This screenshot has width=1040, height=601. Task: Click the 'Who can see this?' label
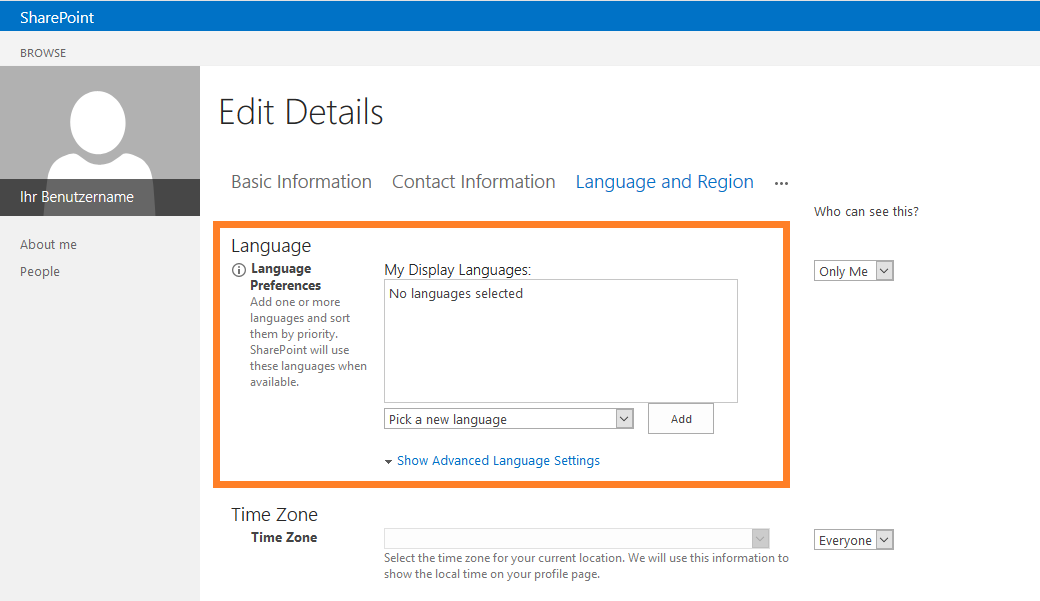coord(866,212)
